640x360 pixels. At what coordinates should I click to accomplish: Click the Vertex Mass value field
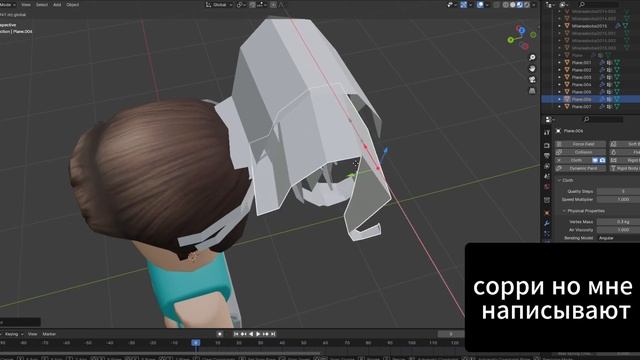[618, 222]
